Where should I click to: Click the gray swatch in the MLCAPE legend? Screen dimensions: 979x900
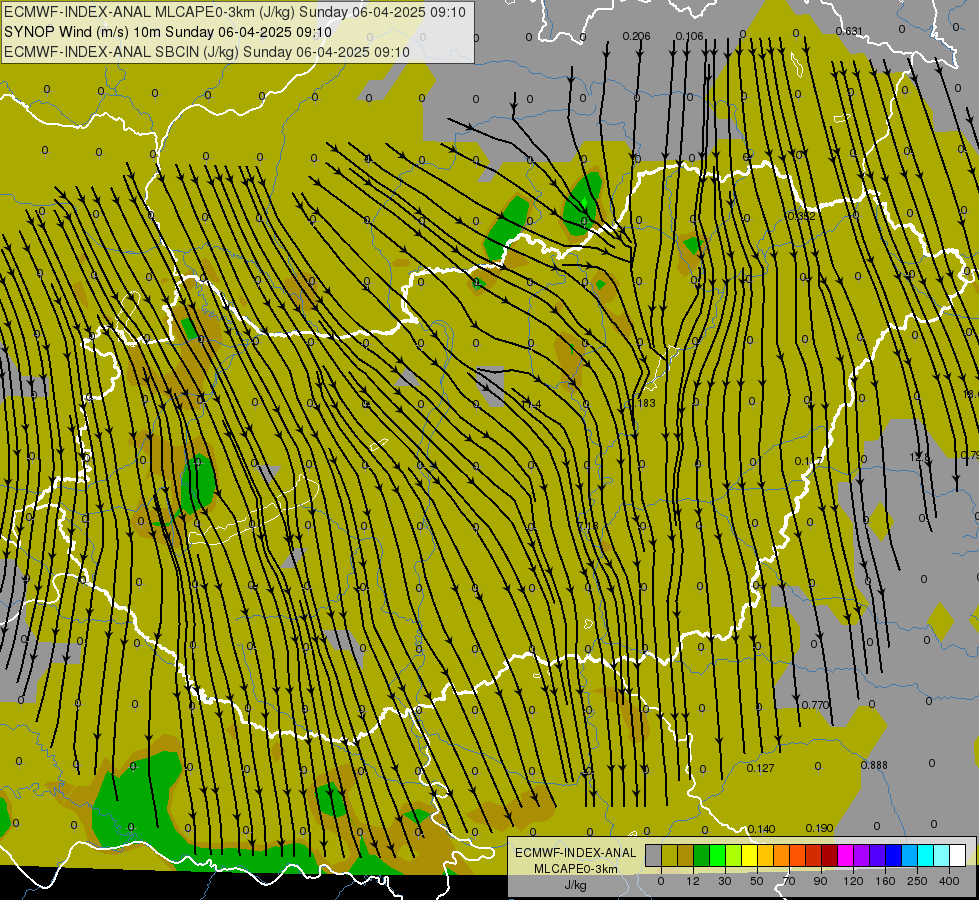(x=654, y=856)
